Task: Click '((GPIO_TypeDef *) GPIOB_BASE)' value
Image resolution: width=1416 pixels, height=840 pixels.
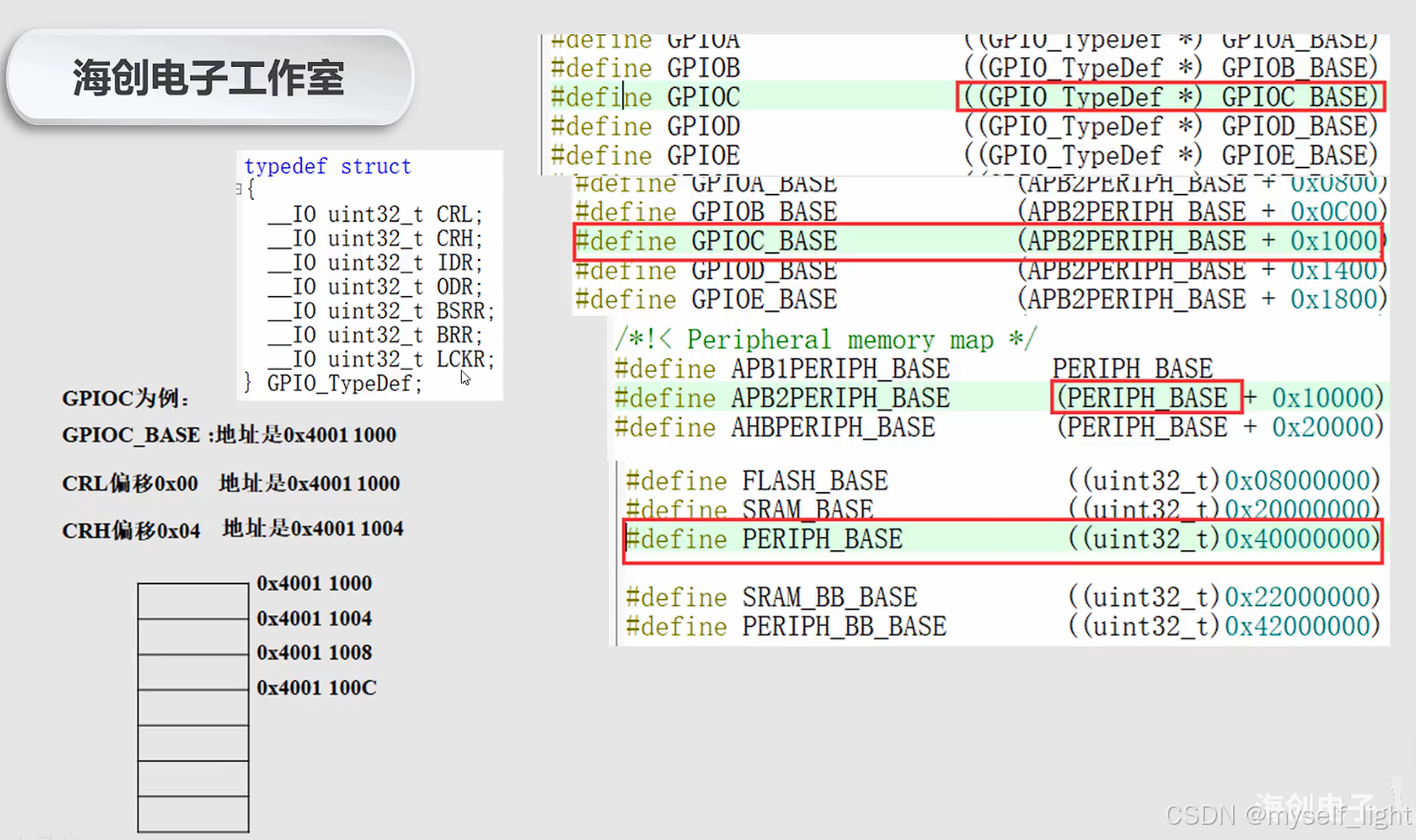Action: coord(1171,69)
